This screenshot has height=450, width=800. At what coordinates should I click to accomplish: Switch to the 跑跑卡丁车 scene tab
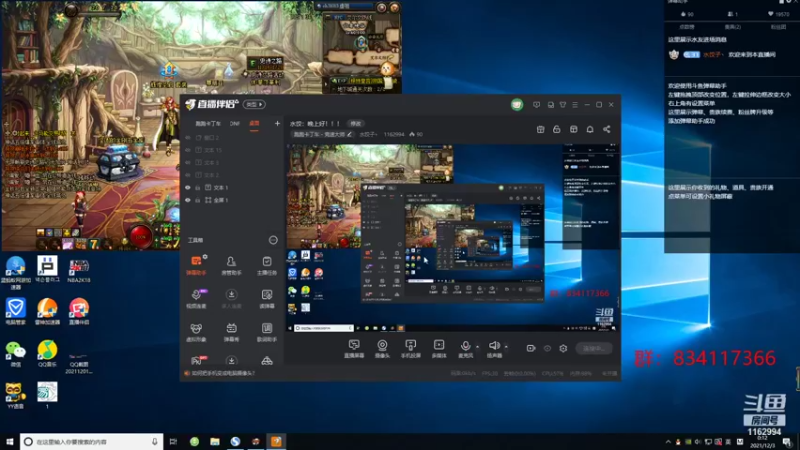(x=208, y=123)
